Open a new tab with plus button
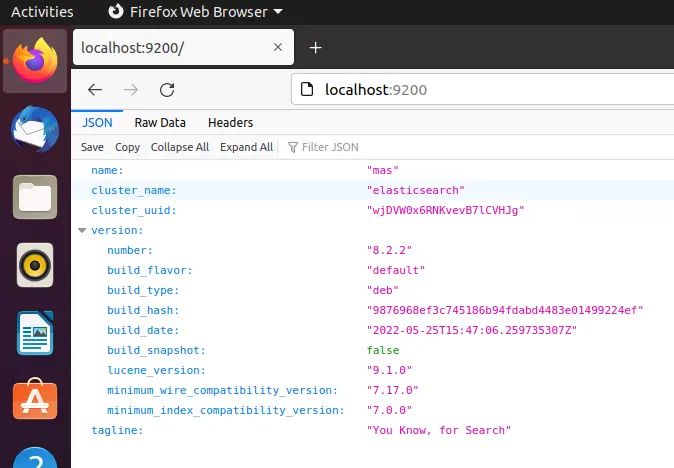674x468 pixels. click(316, 48)
